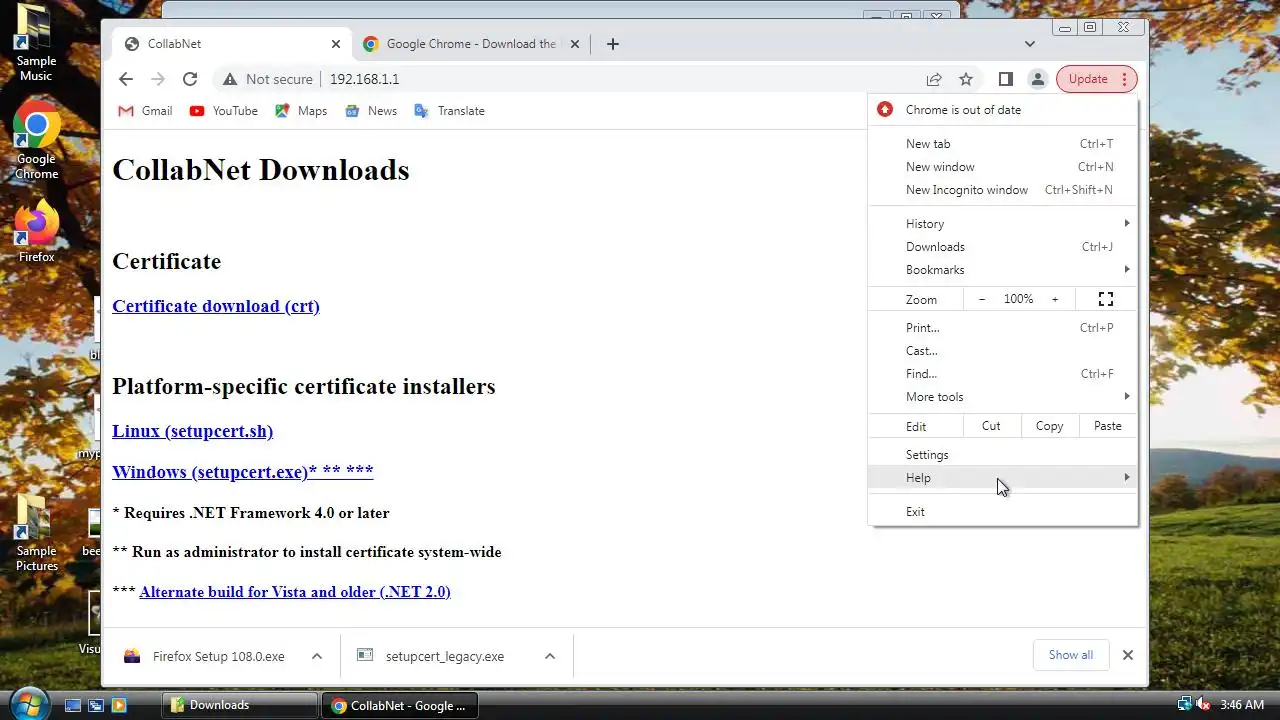This screenshot has width=1280, height=720.
Task: Expand the tab search chevron
Action: point(1030,44)
